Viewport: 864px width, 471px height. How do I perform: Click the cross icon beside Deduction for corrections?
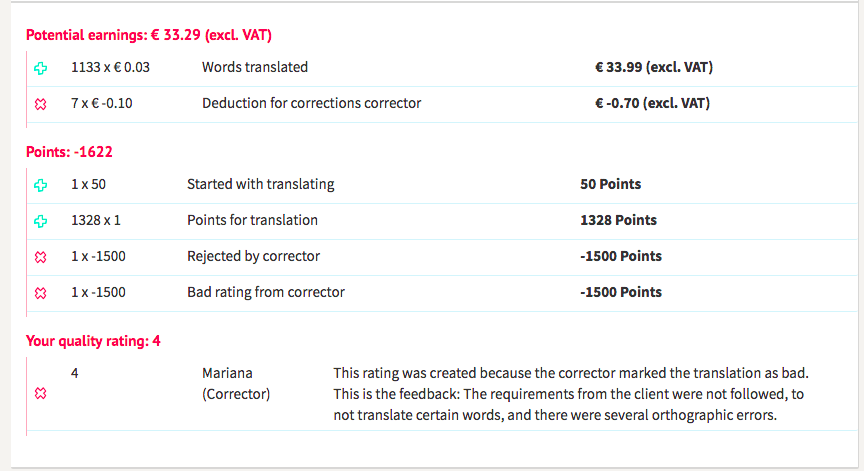[41, 104]
